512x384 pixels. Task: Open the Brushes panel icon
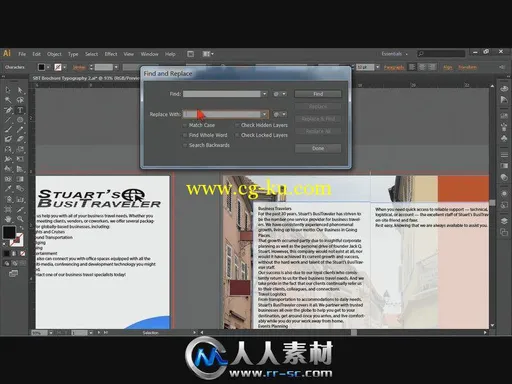click(504, 127)
